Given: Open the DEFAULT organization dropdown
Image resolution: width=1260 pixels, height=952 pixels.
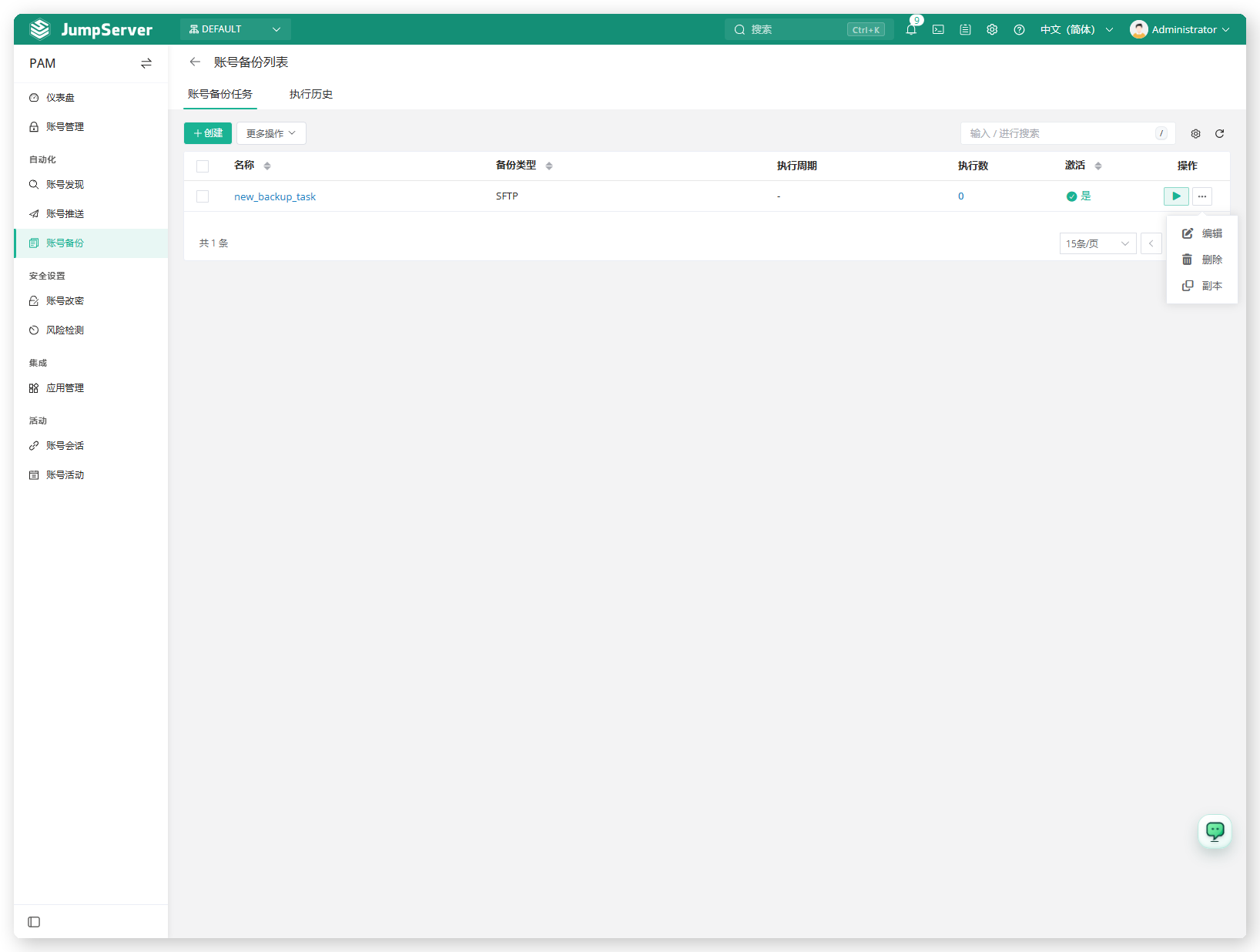Looking at the screenshot, I should [236, 29].
